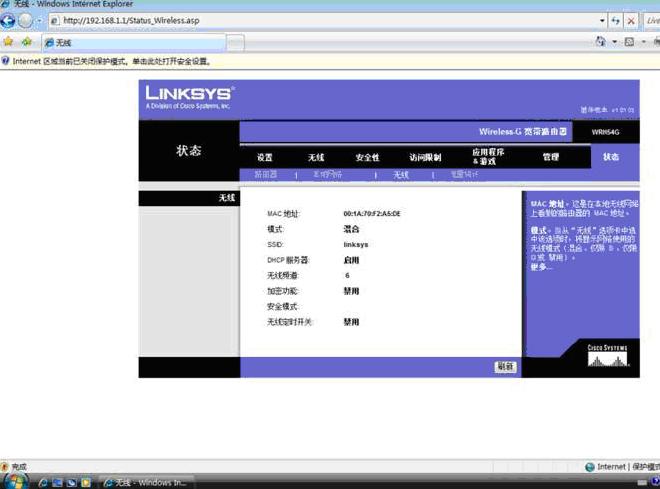Select the 状态 status menu

coord(611,157)
